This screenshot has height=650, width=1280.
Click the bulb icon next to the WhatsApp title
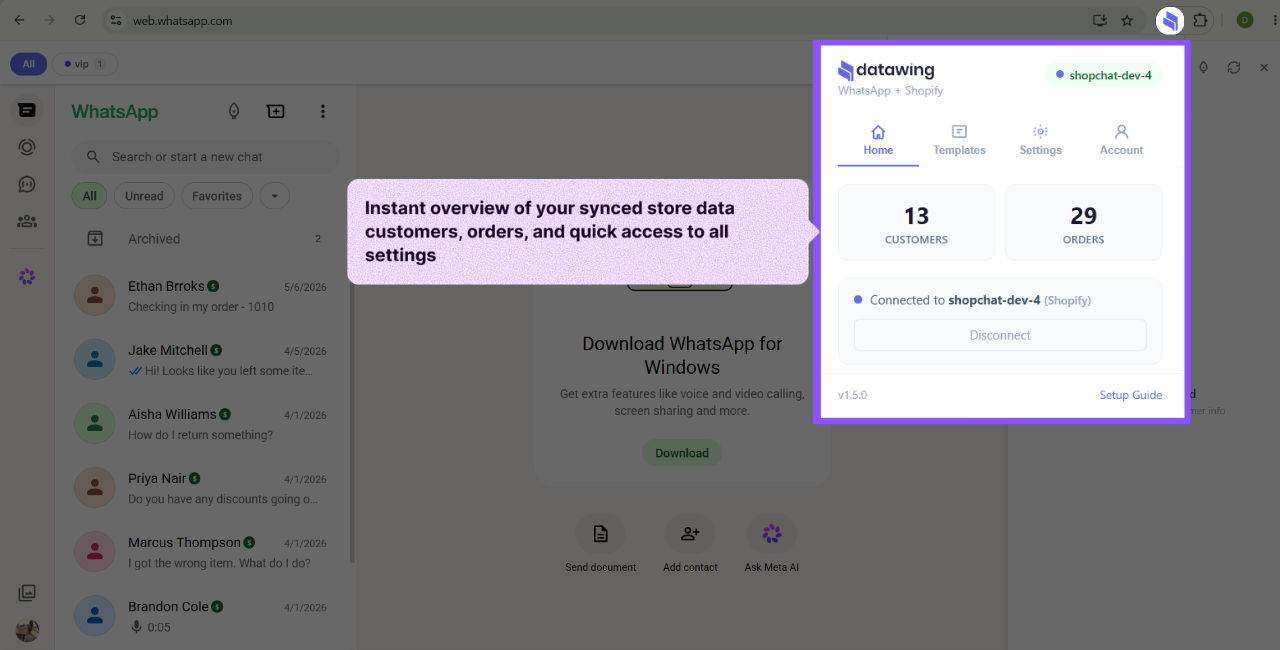[x=234, y=111]
